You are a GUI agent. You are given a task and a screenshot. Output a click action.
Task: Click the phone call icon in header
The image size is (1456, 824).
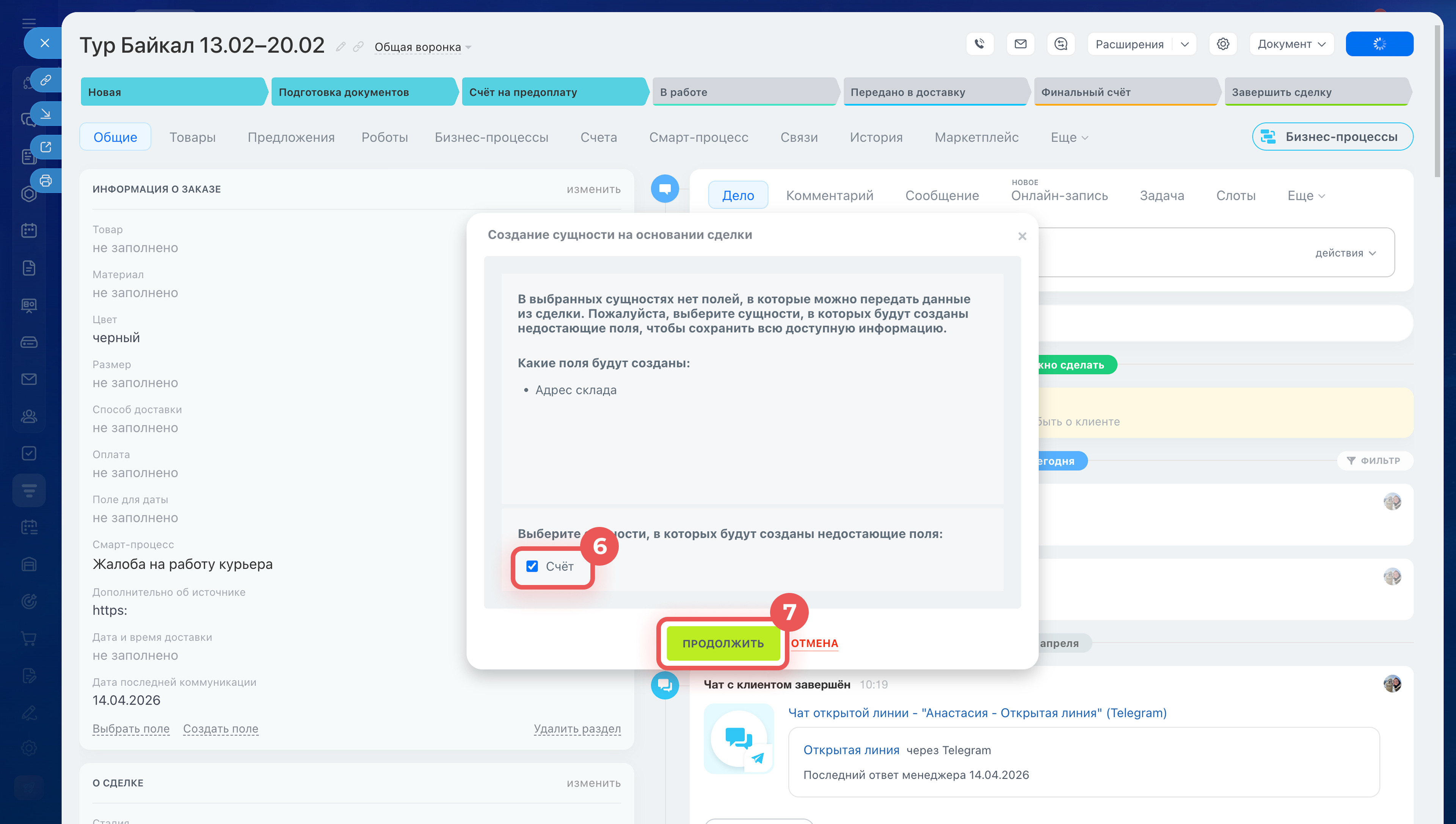click(x=979, y=44)
